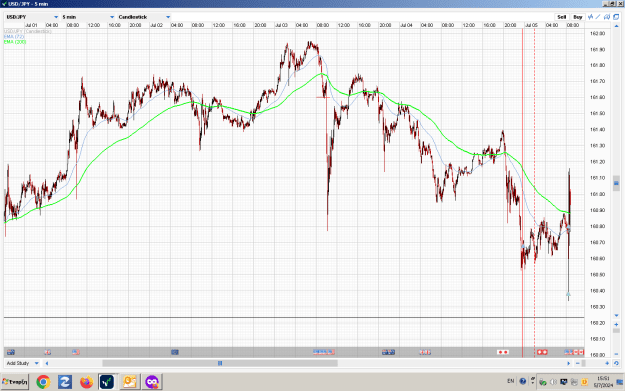Screen dimensions: 625x391
Task: Select the USD/JPY (Candlestick) legend label
Action: click(28, 31)
